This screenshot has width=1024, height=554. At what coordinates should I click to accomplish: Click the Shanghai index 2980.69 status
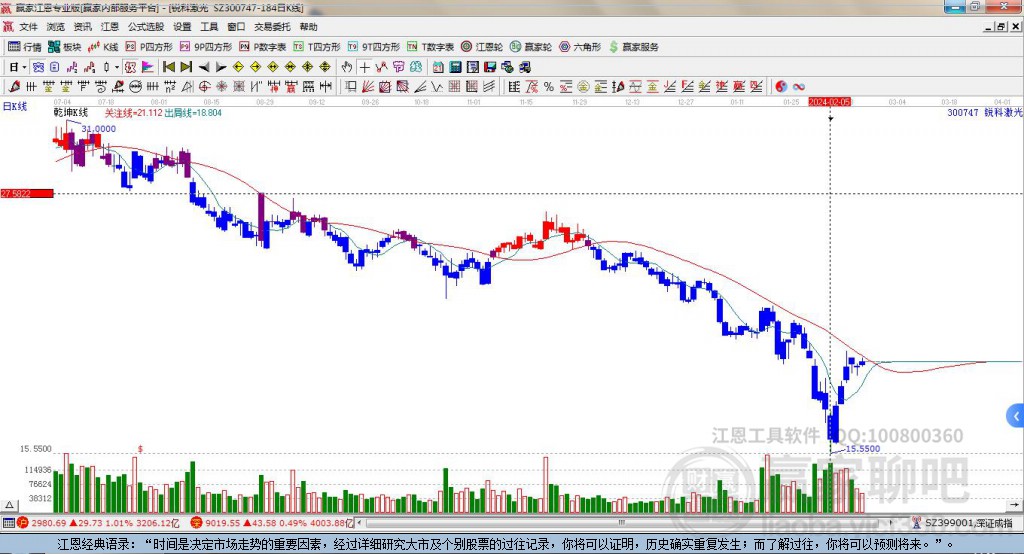[x=98, y=523]
